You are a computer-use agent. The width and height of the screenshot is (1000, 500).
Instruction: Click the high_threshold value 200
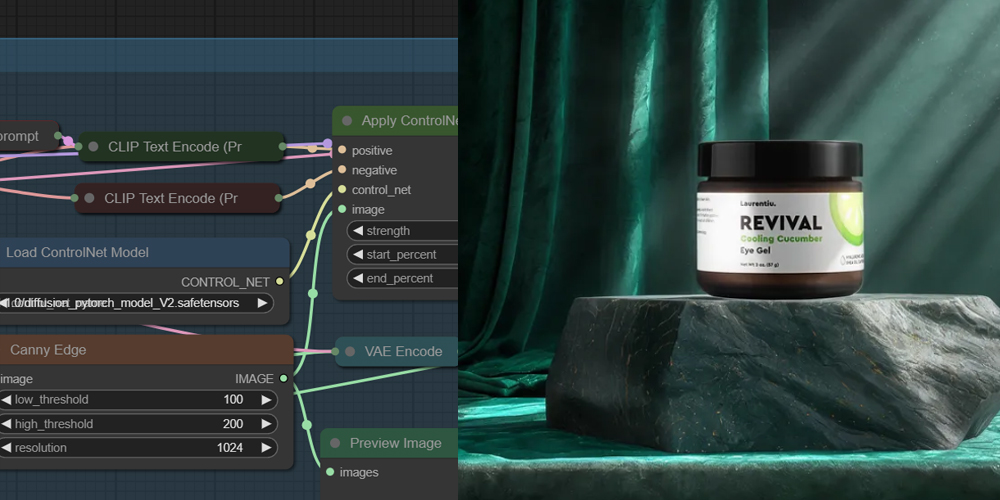point(233,424)
